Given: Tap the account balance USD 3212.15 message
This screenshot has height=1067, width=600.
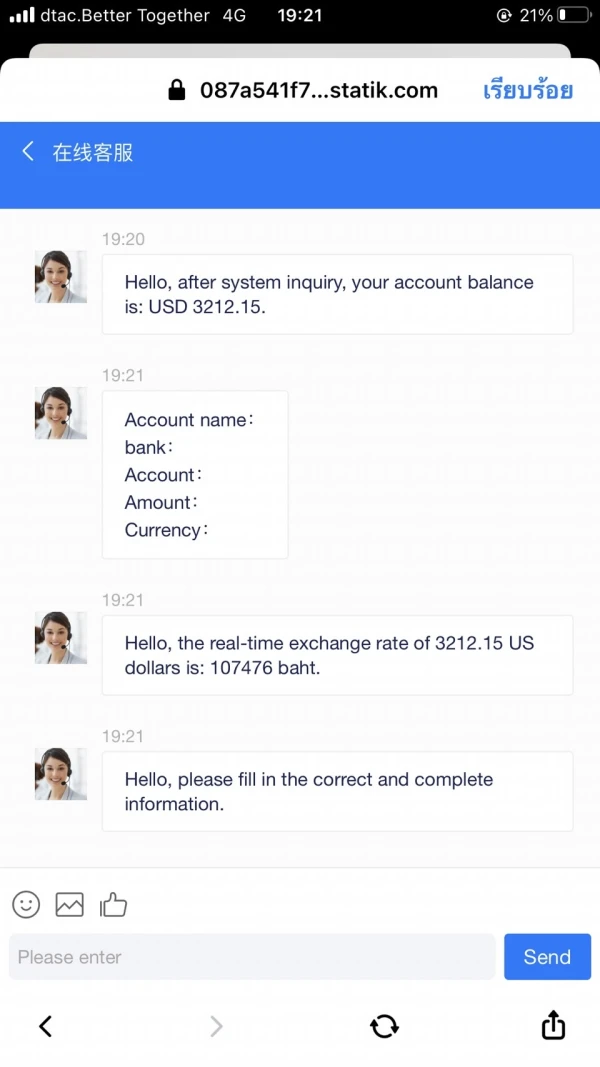Looking at the screenshot, I should pos(337,294).
